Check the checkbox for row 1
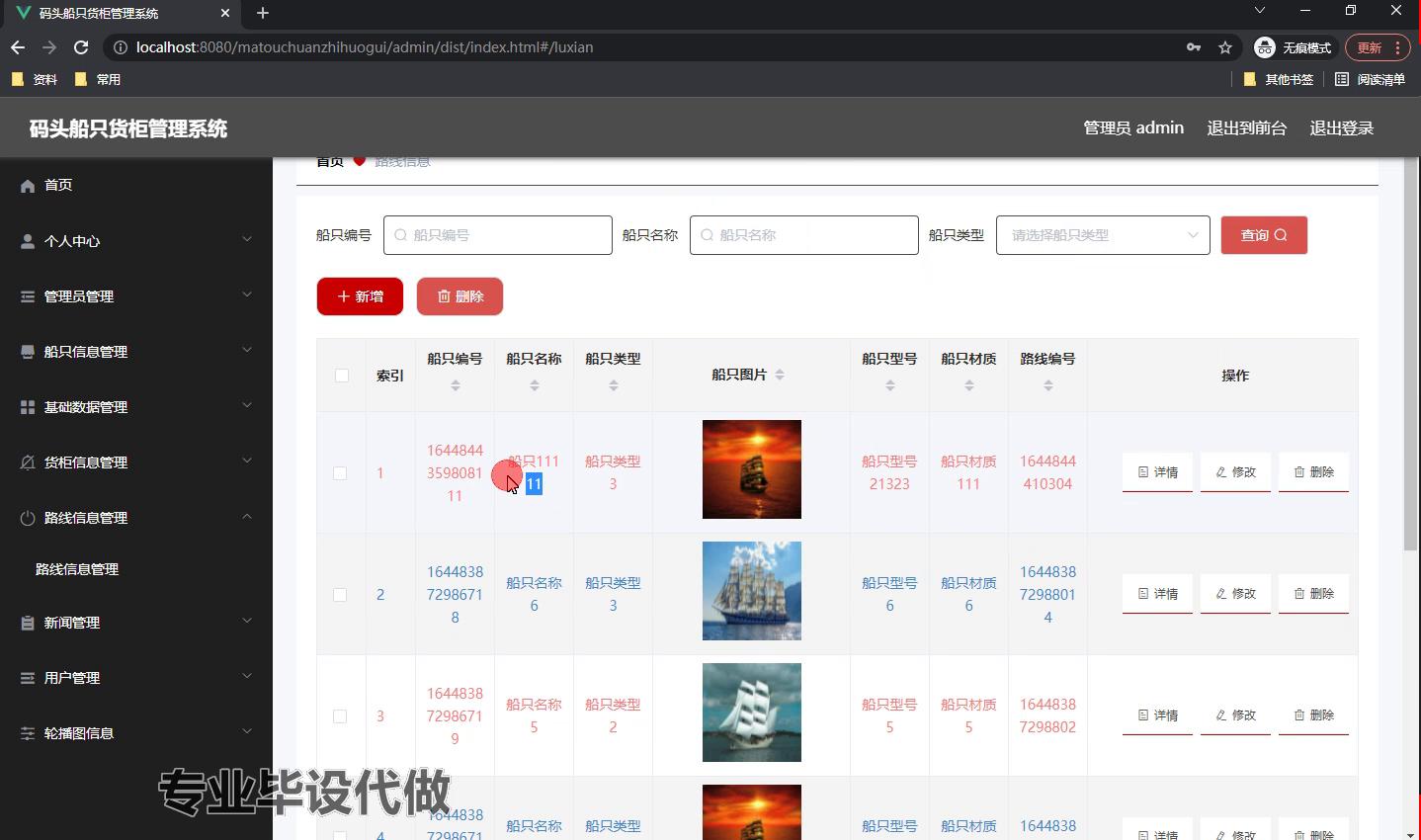 (x=340, y=473)
